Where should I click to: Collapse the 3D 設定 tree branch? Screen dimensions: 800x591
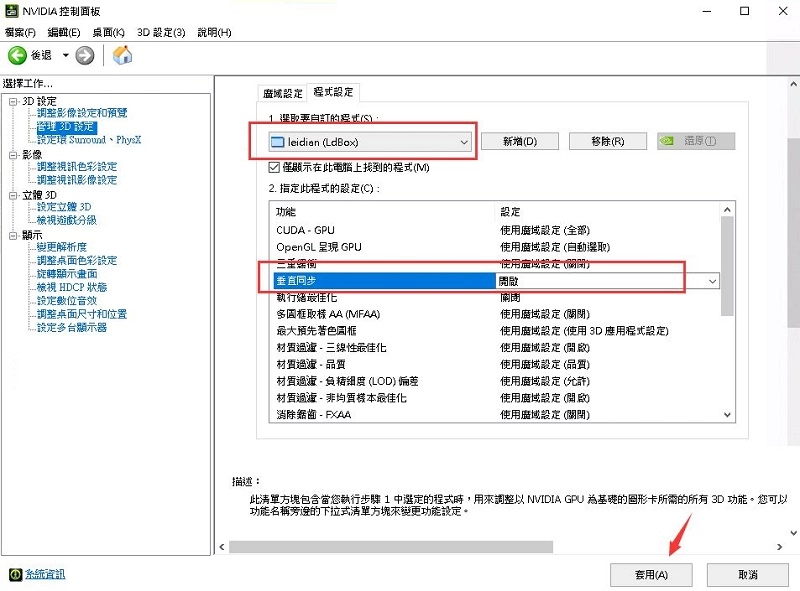tap(13, 100)
